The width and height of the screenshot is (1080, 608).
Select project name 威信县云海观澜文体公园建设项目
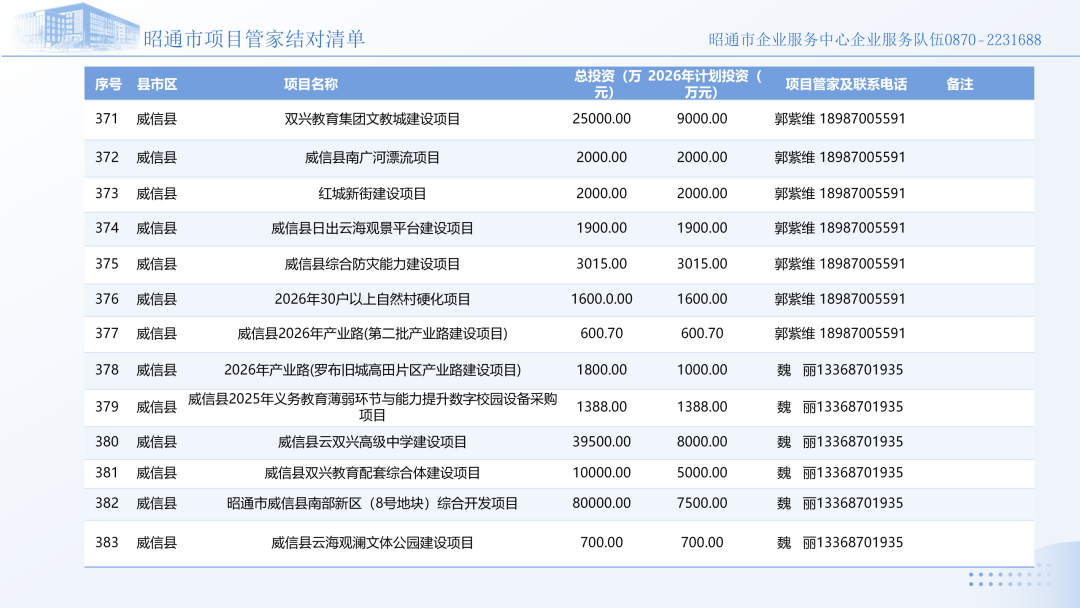pyautogui.click(x=372, y=543)
